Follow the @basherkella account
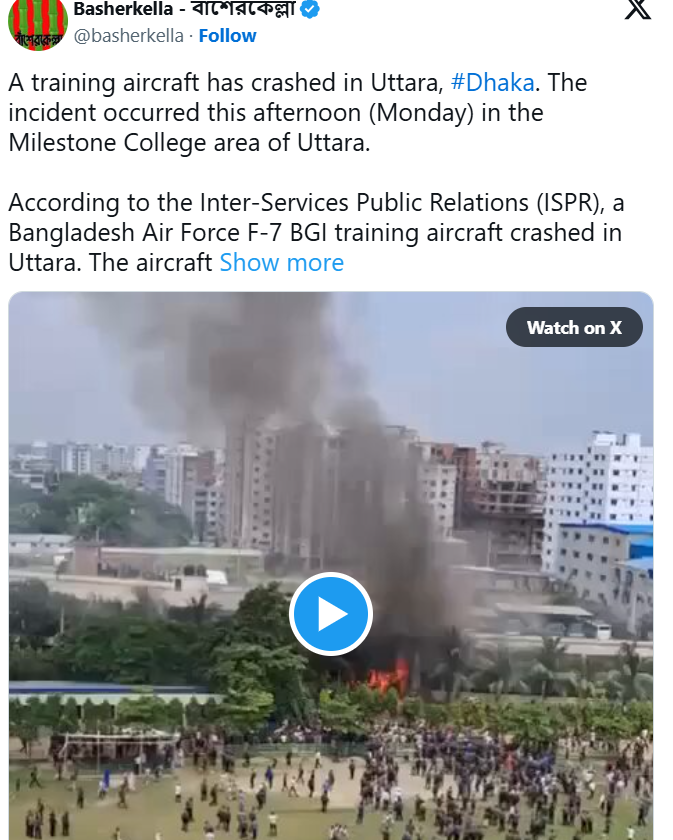This screenshot has height=840, width=673. tap(227, 35)
